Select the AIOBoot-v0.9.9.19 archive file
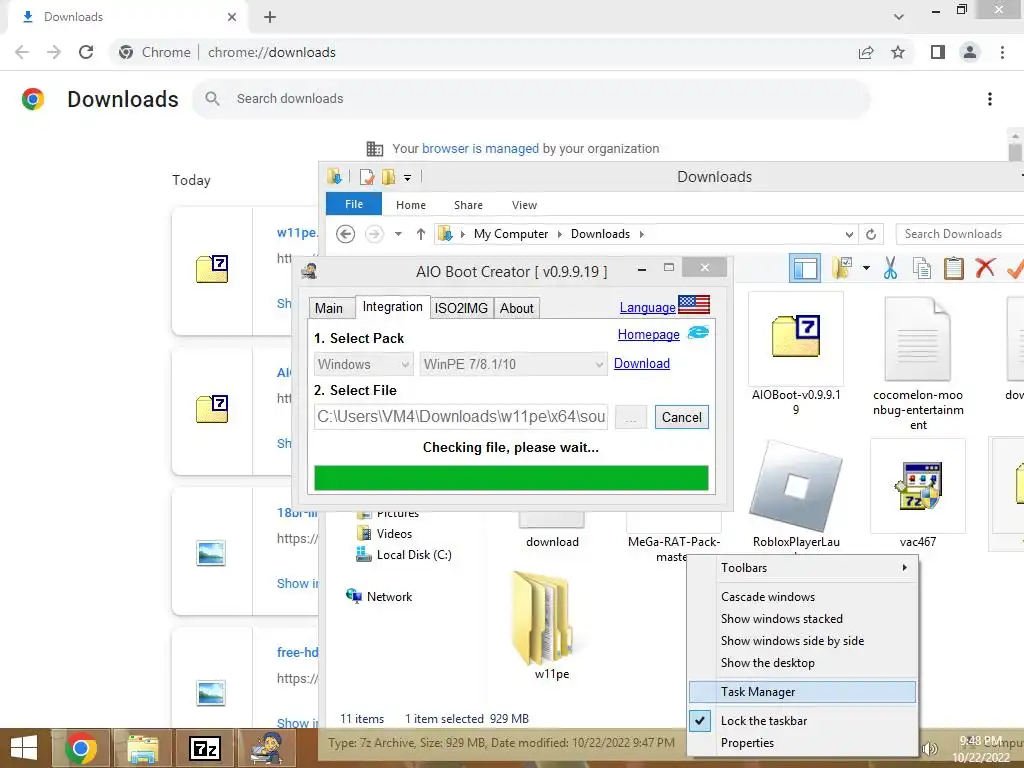The width and height of the screenshot is (1024, 768). click(795, 355)
